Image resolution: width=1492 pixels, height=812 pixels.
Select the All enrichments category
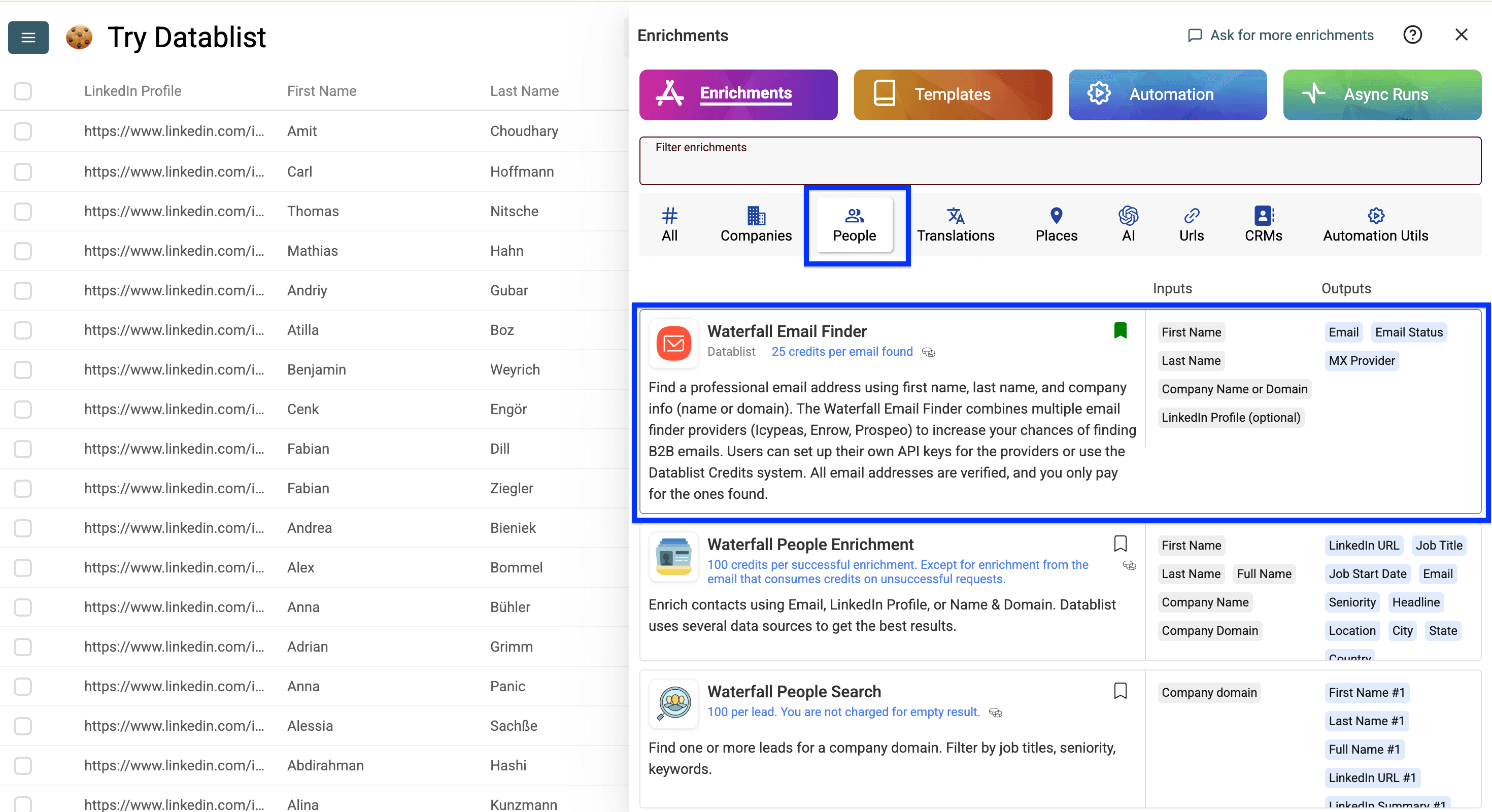[x=669, y=225]
